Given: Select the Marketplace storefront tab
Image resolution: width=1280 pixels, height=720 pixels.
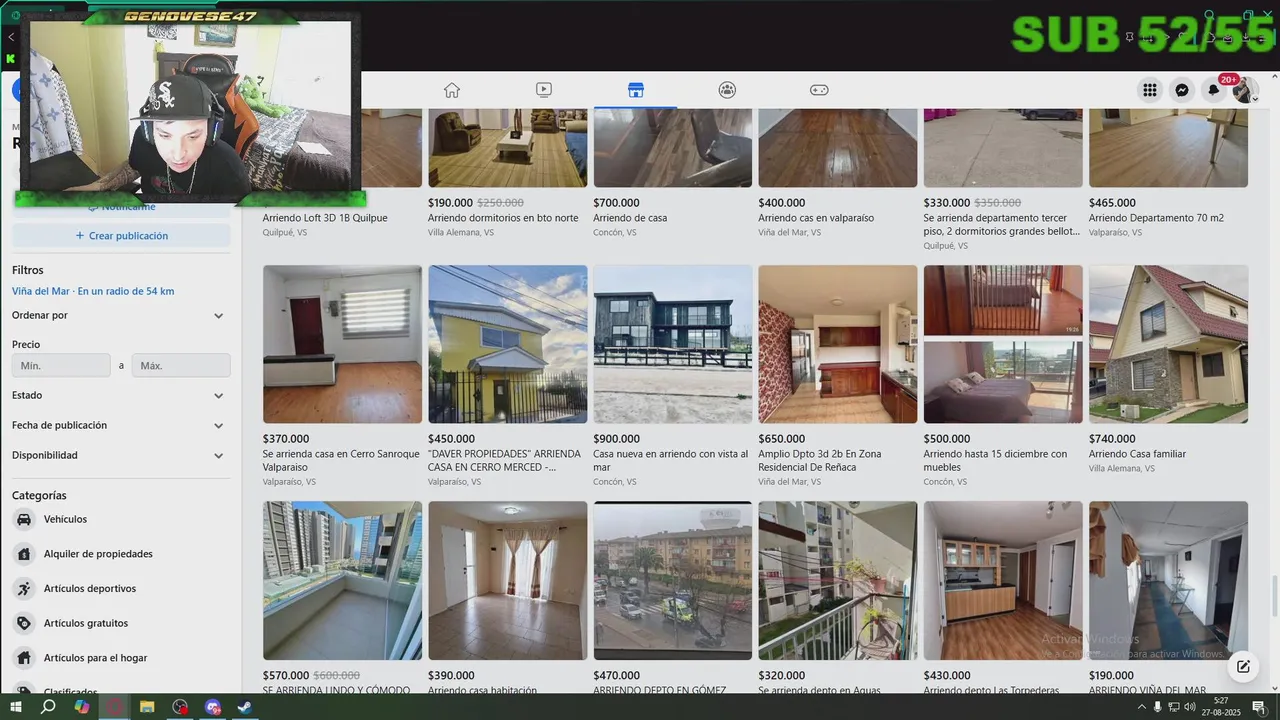Looking at the screenshot, I should click(x=635, y=90).
